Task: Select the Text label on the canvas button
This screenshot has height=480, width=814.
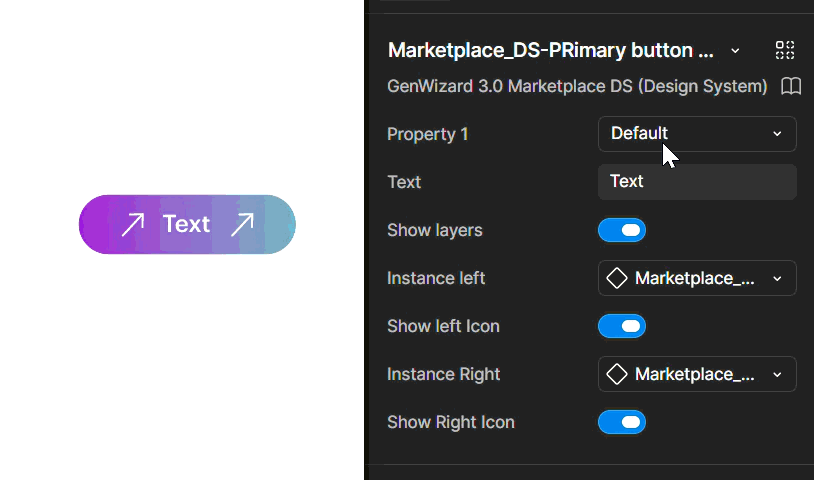Action: (186, 224)
